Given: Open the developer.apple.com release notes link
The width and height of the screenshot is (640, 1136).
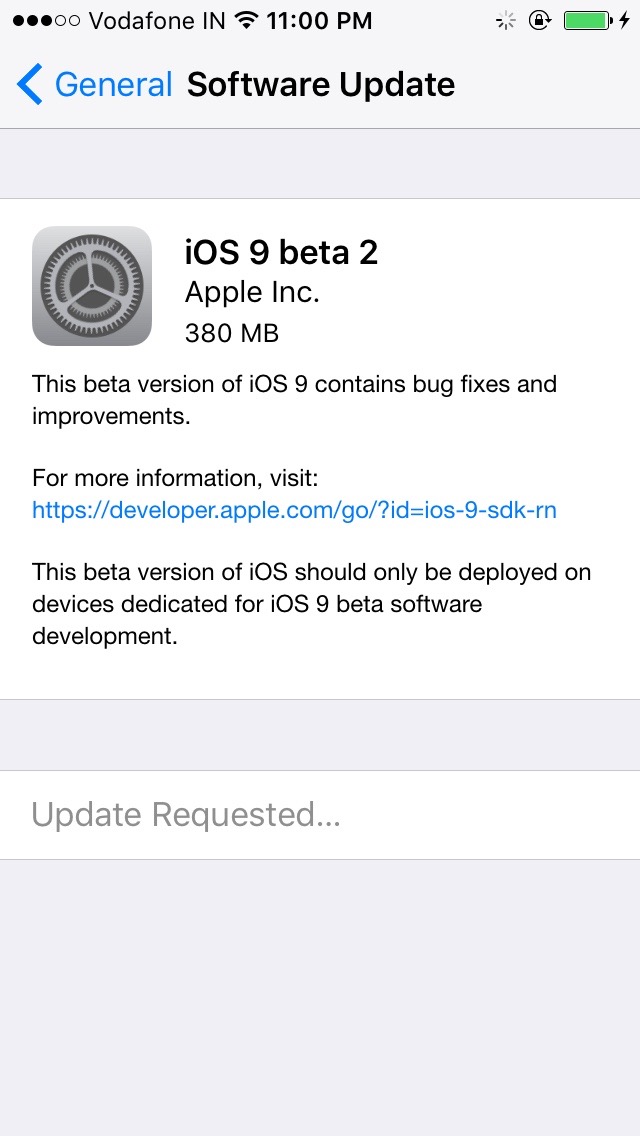Looking at the screenshot, I should coord(294,511).
